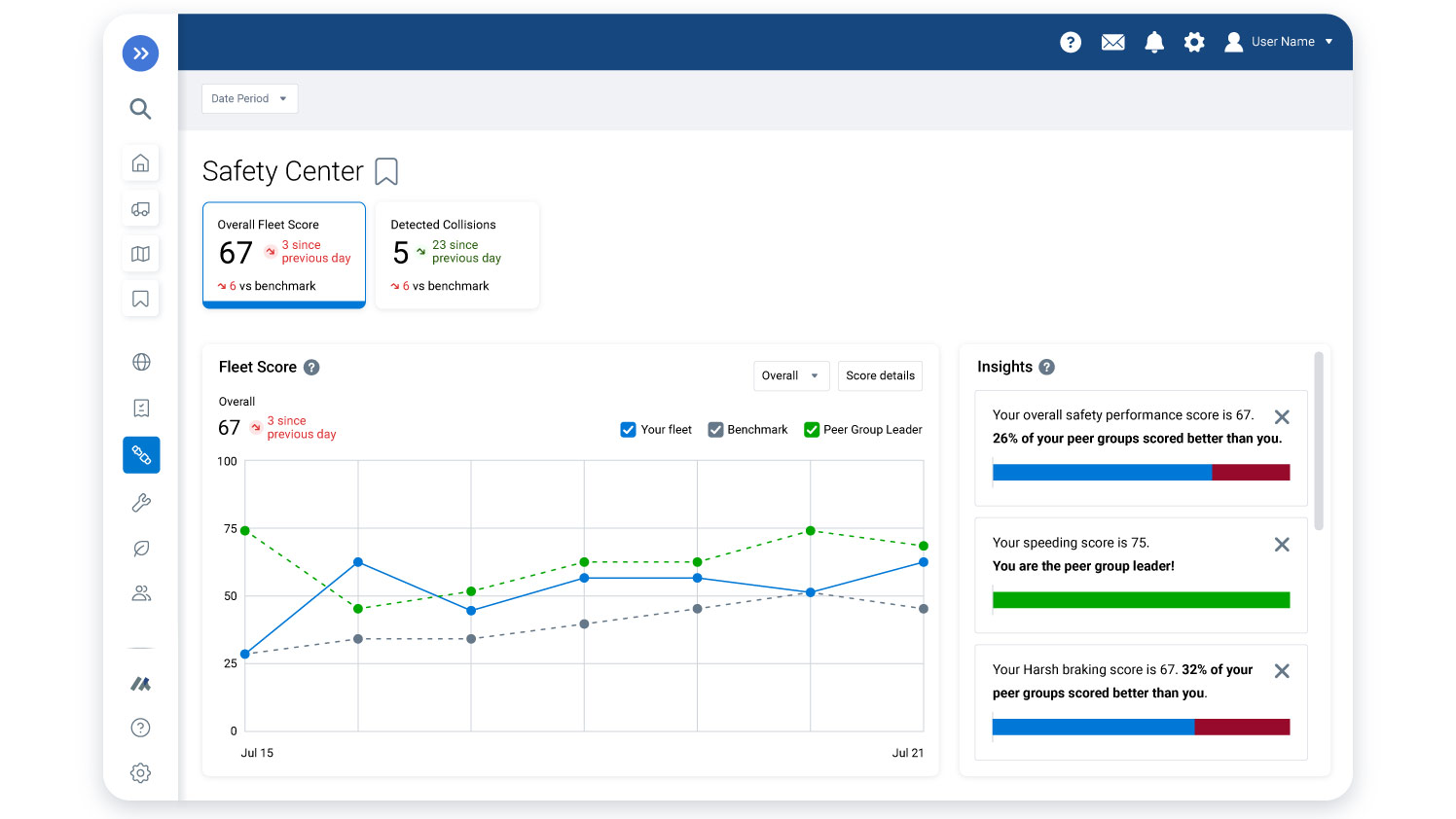Open notifications via the bell icon
Viewport: 1456px width, 819px height.
(x=1154, y=42)
